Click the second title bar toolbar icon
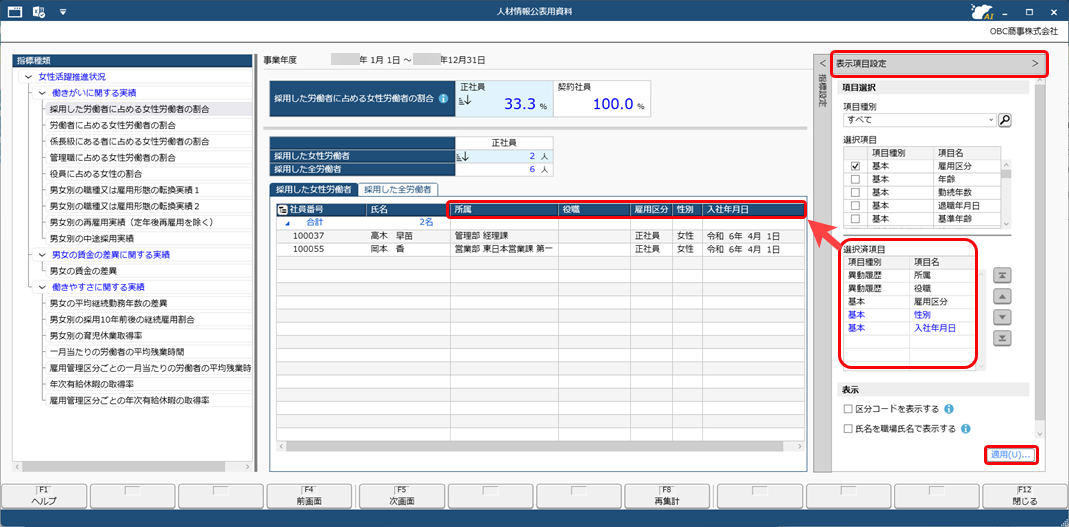 [x=39, y=12]
